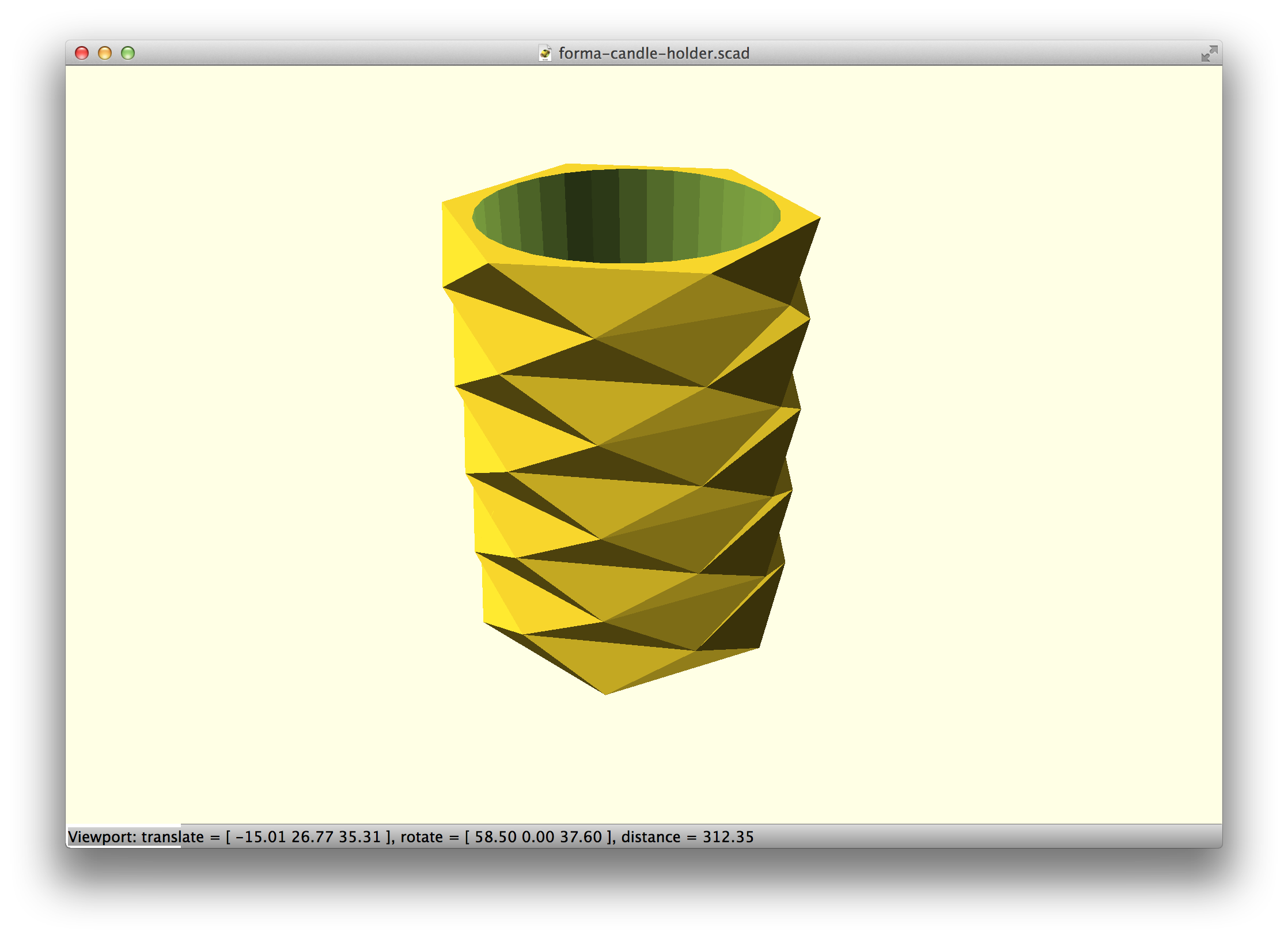Screen dimensions: 1288x939
Task: Click the bottom pointed tip of the model
Action: pos(606,691)
